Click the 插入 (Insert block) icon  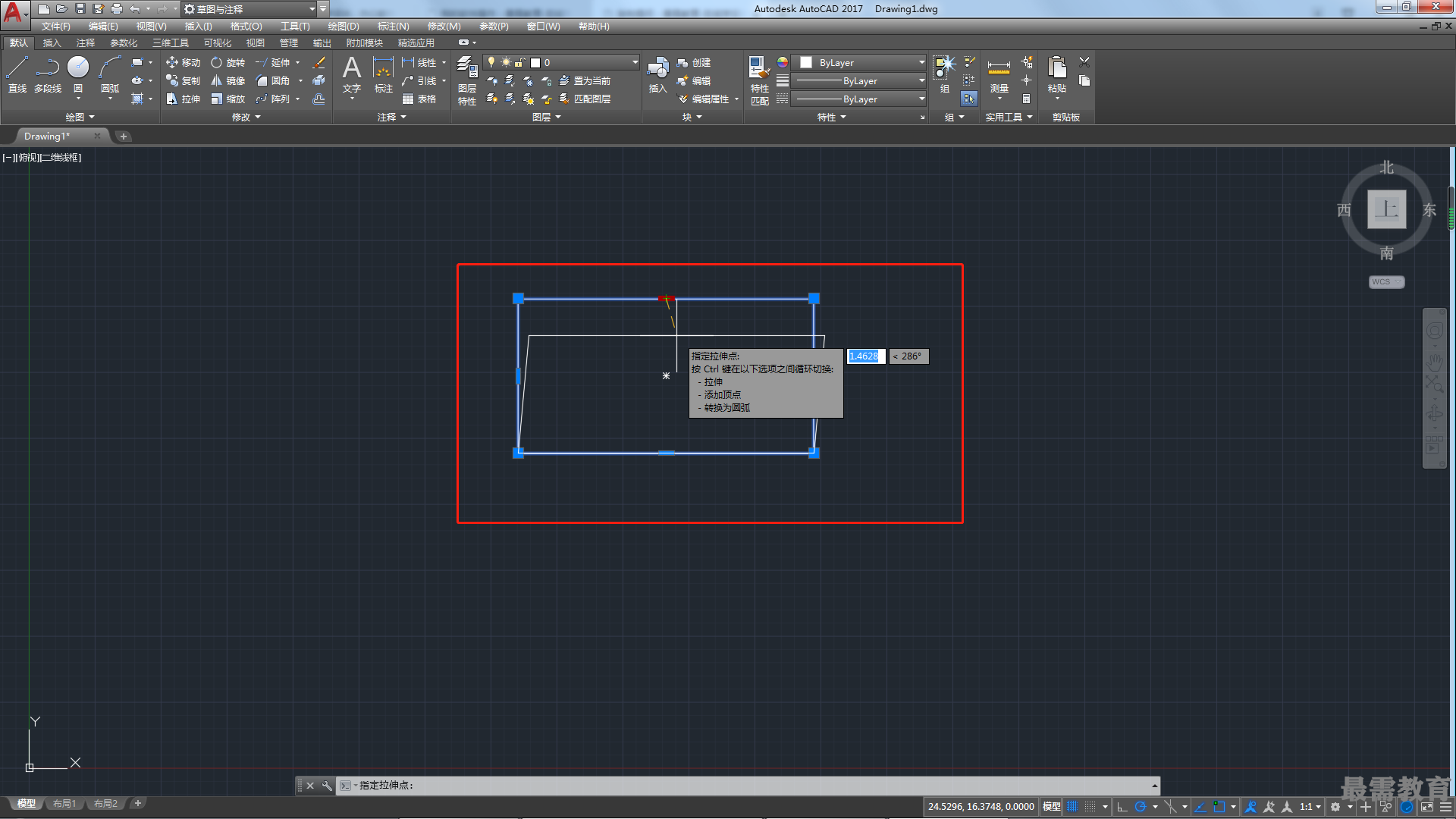tap(657, 75)
